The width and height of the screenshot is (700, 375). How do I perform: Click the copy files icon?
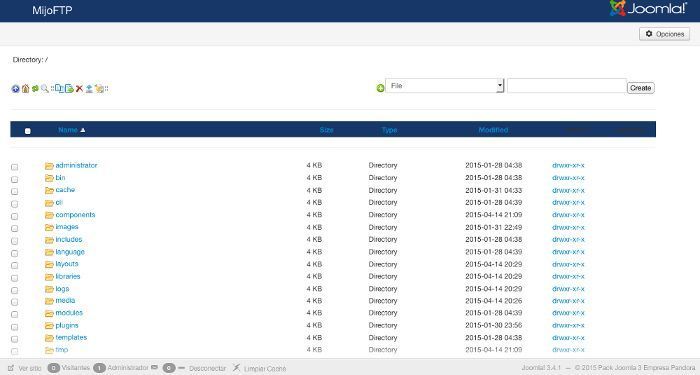59,89
